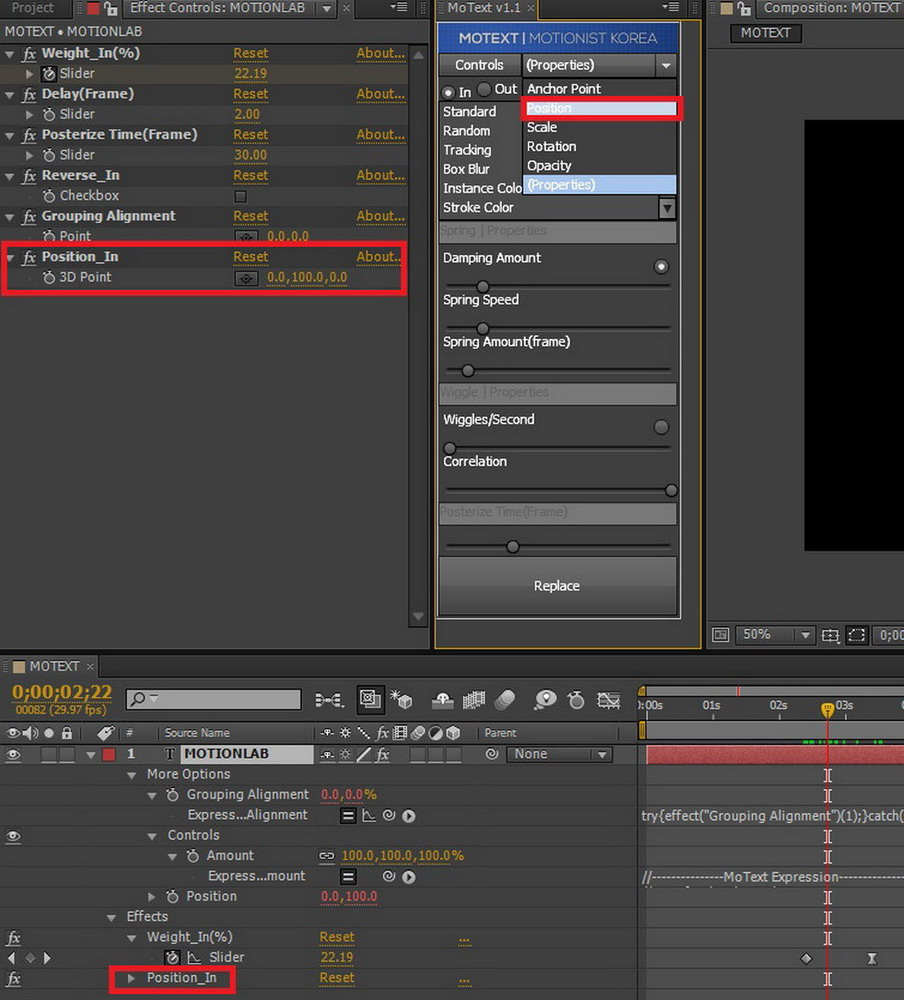Click the Show Graph icon for Grouping Alignment expression

[369, 816]
